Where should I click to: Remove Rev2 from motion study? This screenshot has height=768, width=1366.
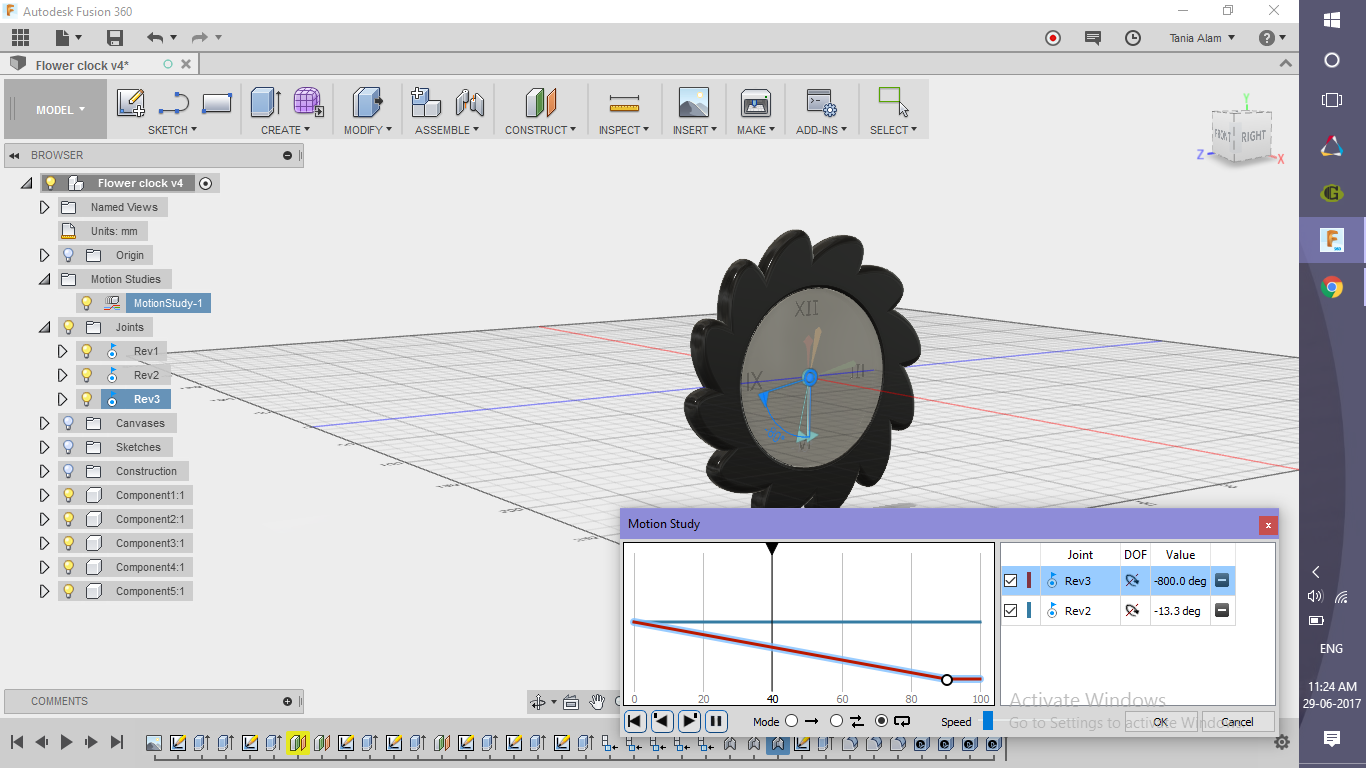coord(1222,611)
